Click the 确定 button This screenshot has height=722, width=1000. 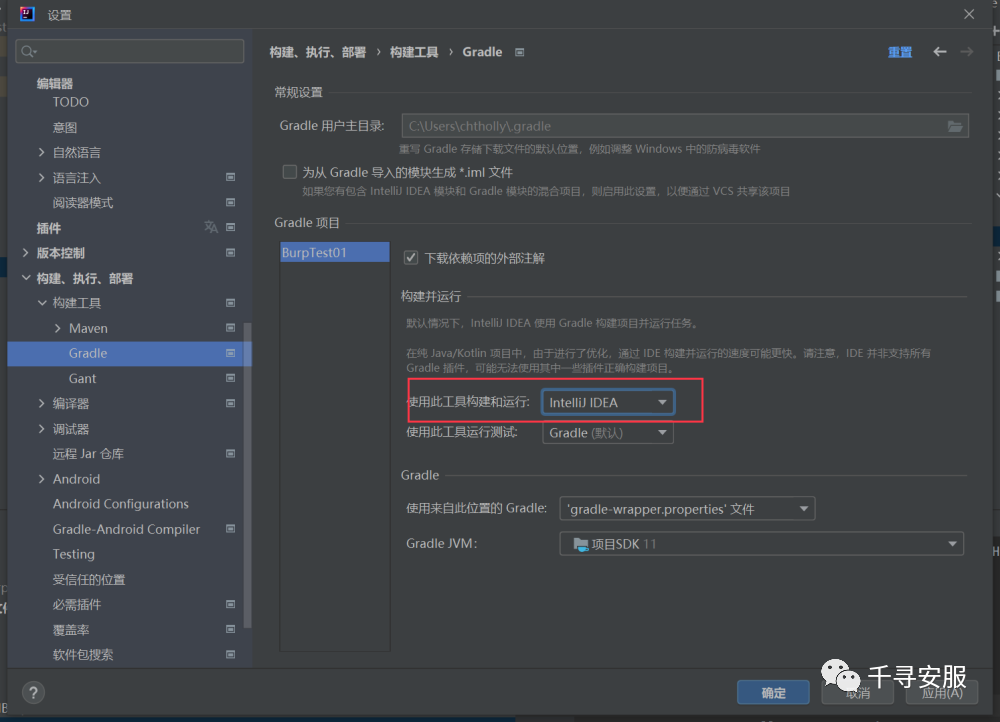pyautogui.click(x=773, y=693)
